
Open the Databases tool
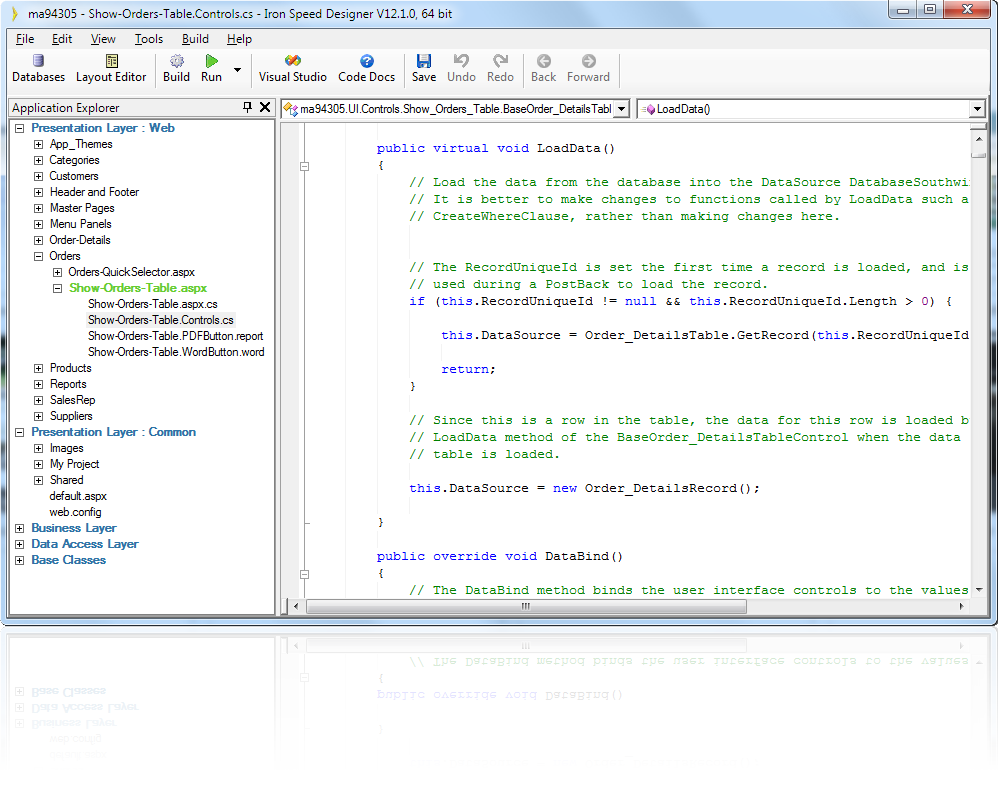[x=39, y=70]
